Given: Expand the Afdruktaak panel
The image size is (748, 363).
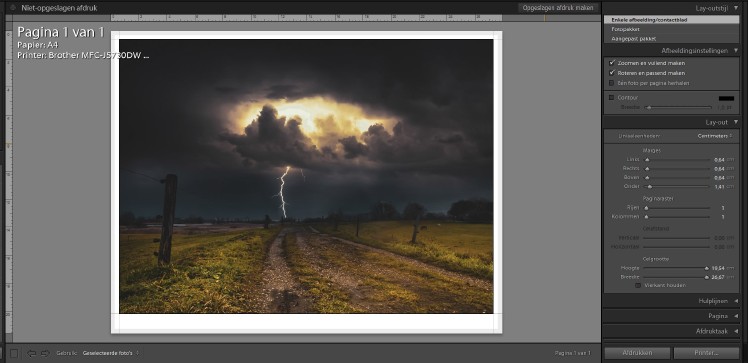Looking at the screenshot, I should pyautogui.click(x=736, y=331).
